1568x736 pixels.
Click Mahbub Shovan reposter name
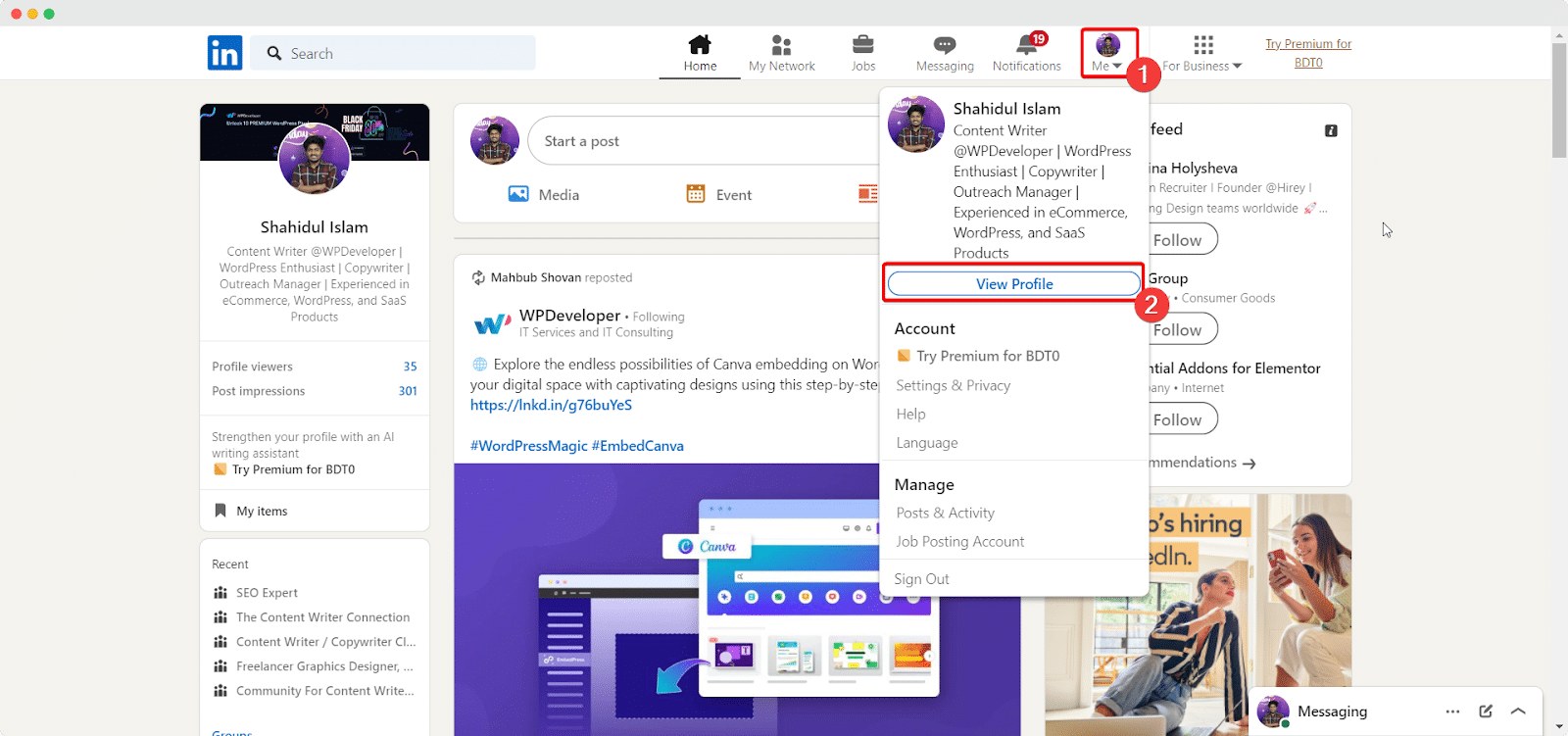click(x=536, y=277)
